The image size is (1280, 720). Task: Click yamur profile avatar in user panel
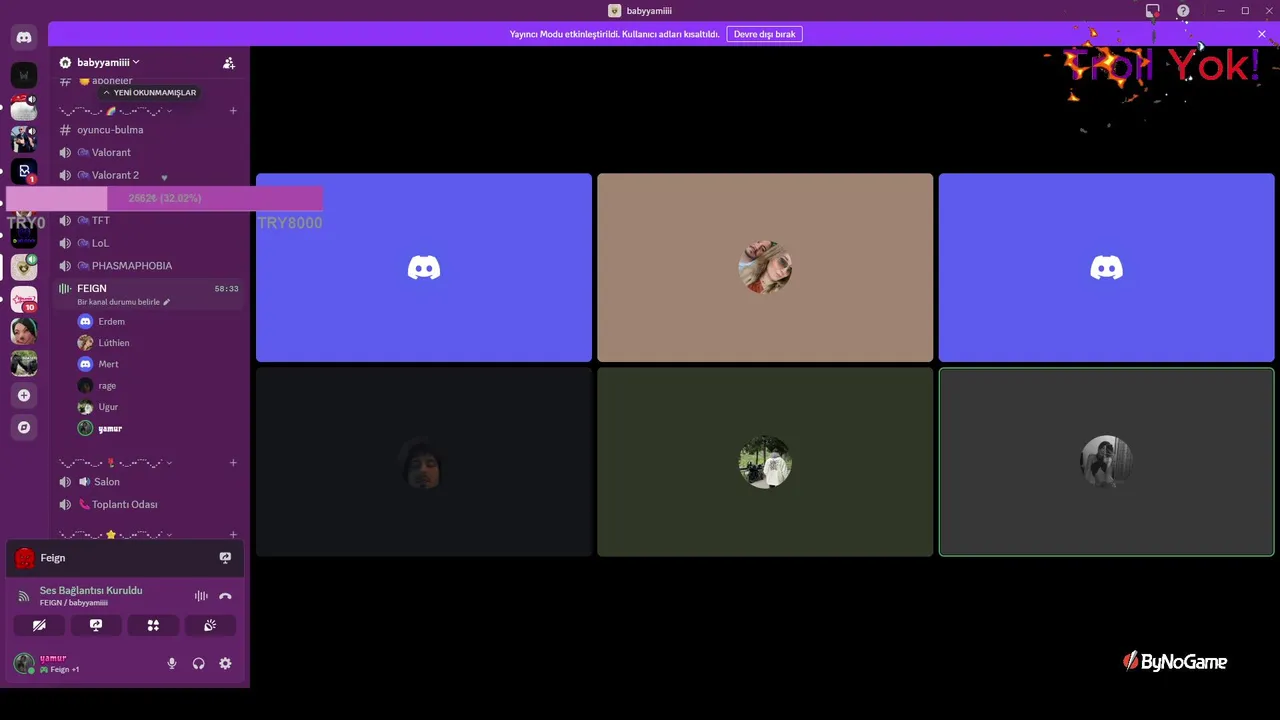coord(24,663)
